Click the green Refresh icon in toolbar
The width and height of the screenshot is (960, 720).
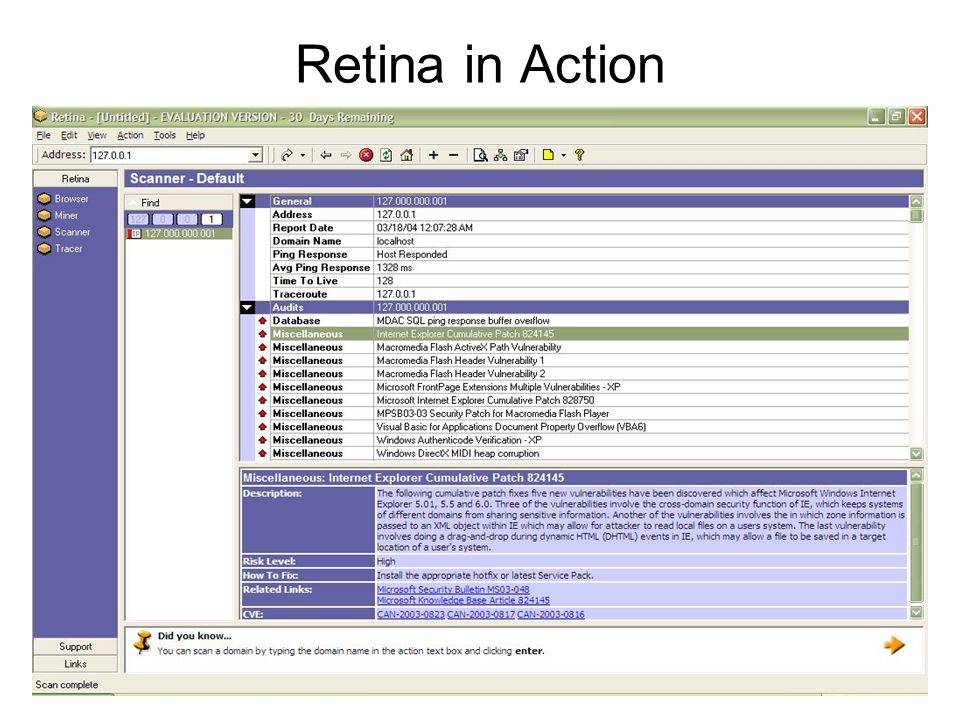coord(386,155)
